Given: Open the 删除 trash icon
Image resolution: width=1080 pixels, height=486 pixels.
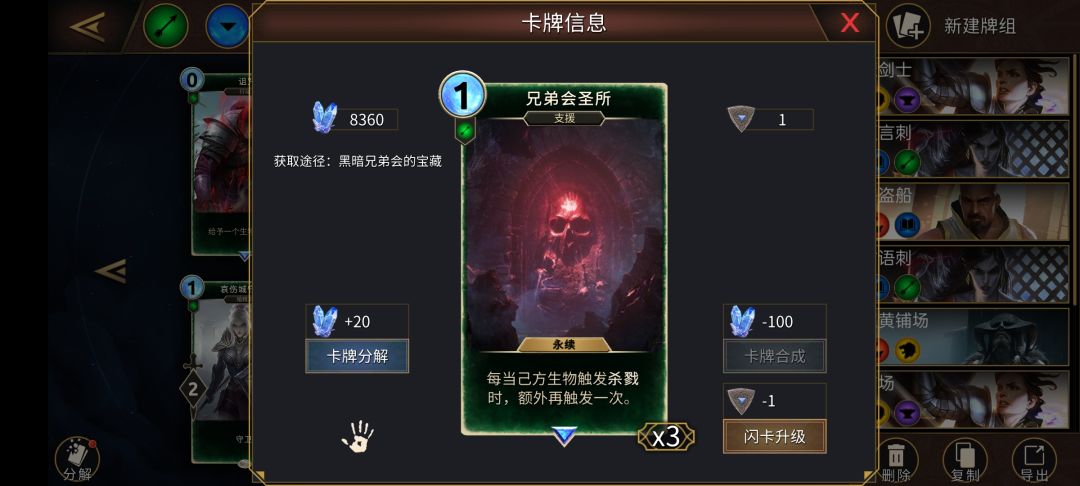Looking at the screenshot, I should pyautogui.click(x=895, y=460).
